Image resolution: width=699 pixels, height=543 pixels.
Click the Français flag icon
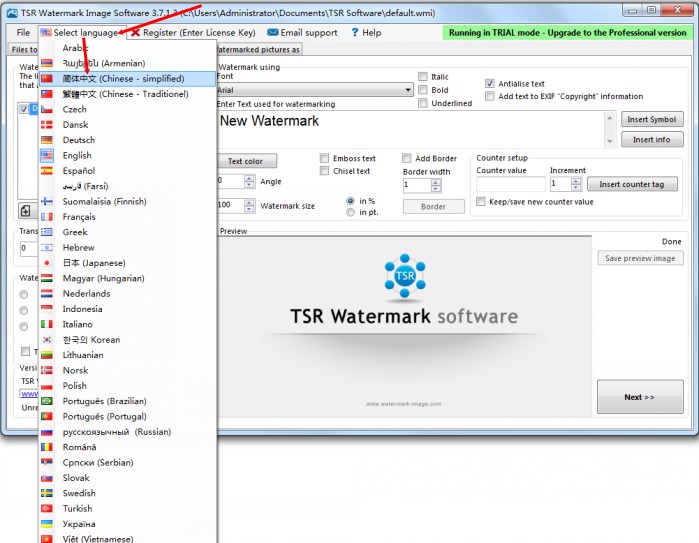coord(47,217)
